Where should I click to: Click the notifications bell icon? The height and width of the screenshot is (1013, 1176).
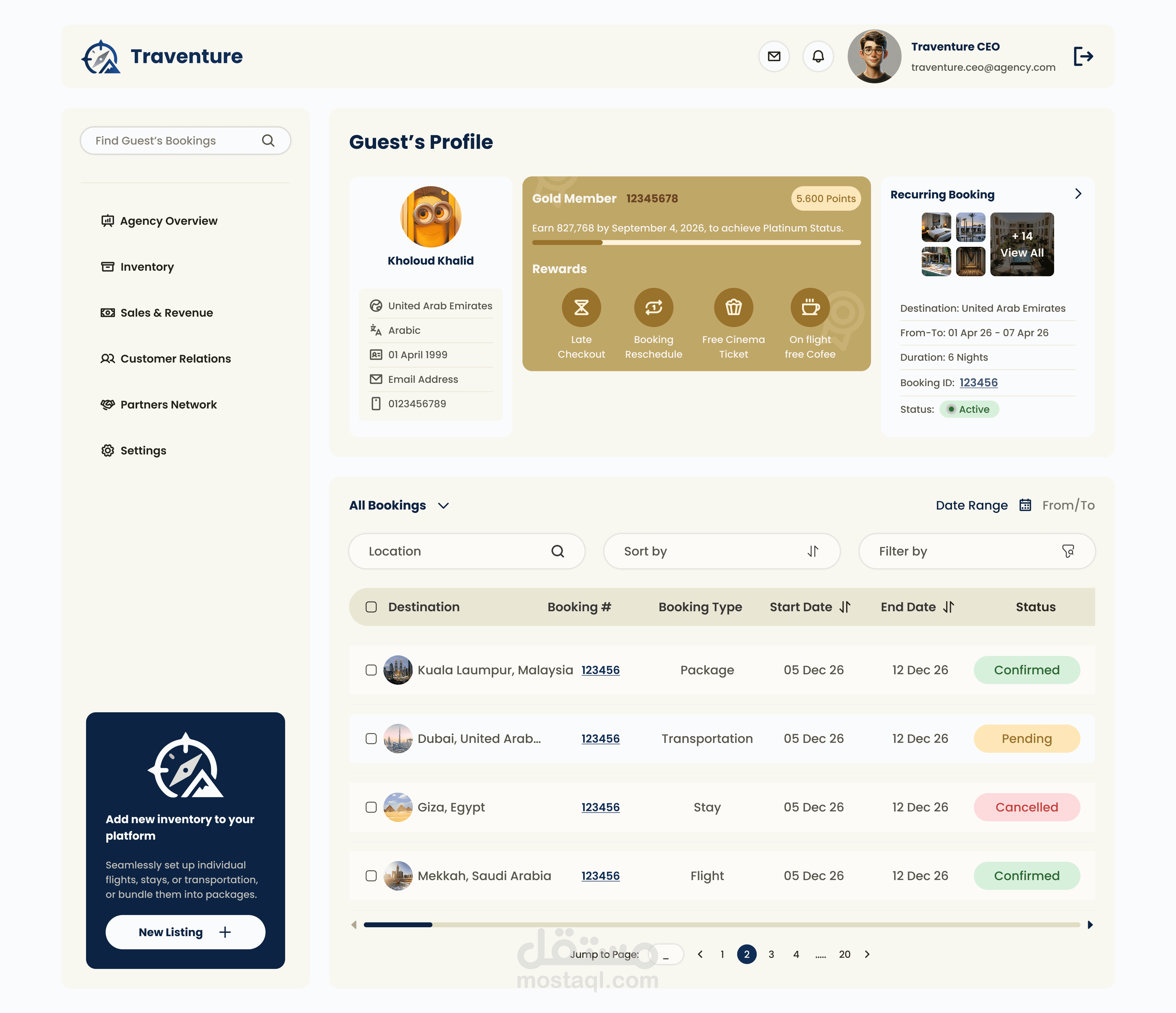point(818,56)
